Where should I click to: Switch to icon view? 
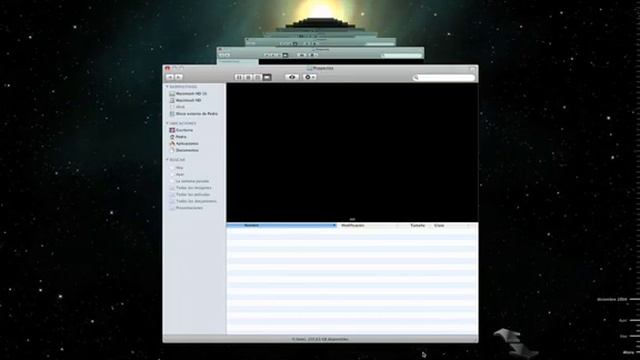(239, 77)
